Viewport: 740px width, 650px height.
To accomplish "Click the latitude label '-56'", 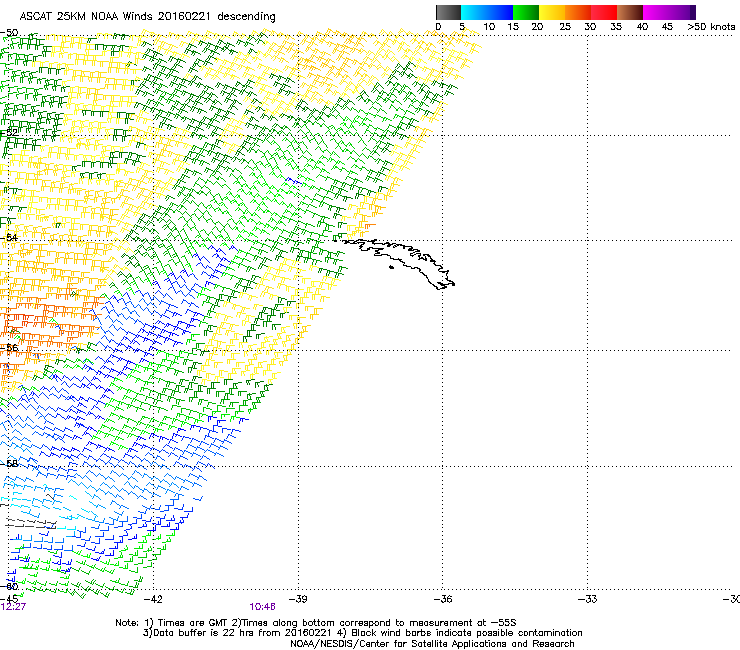I will click(9, 348).
